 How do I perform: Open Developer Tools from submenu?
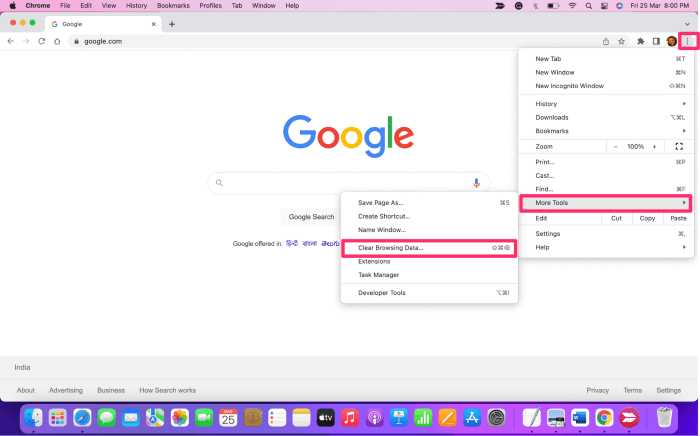click(429, 293)
